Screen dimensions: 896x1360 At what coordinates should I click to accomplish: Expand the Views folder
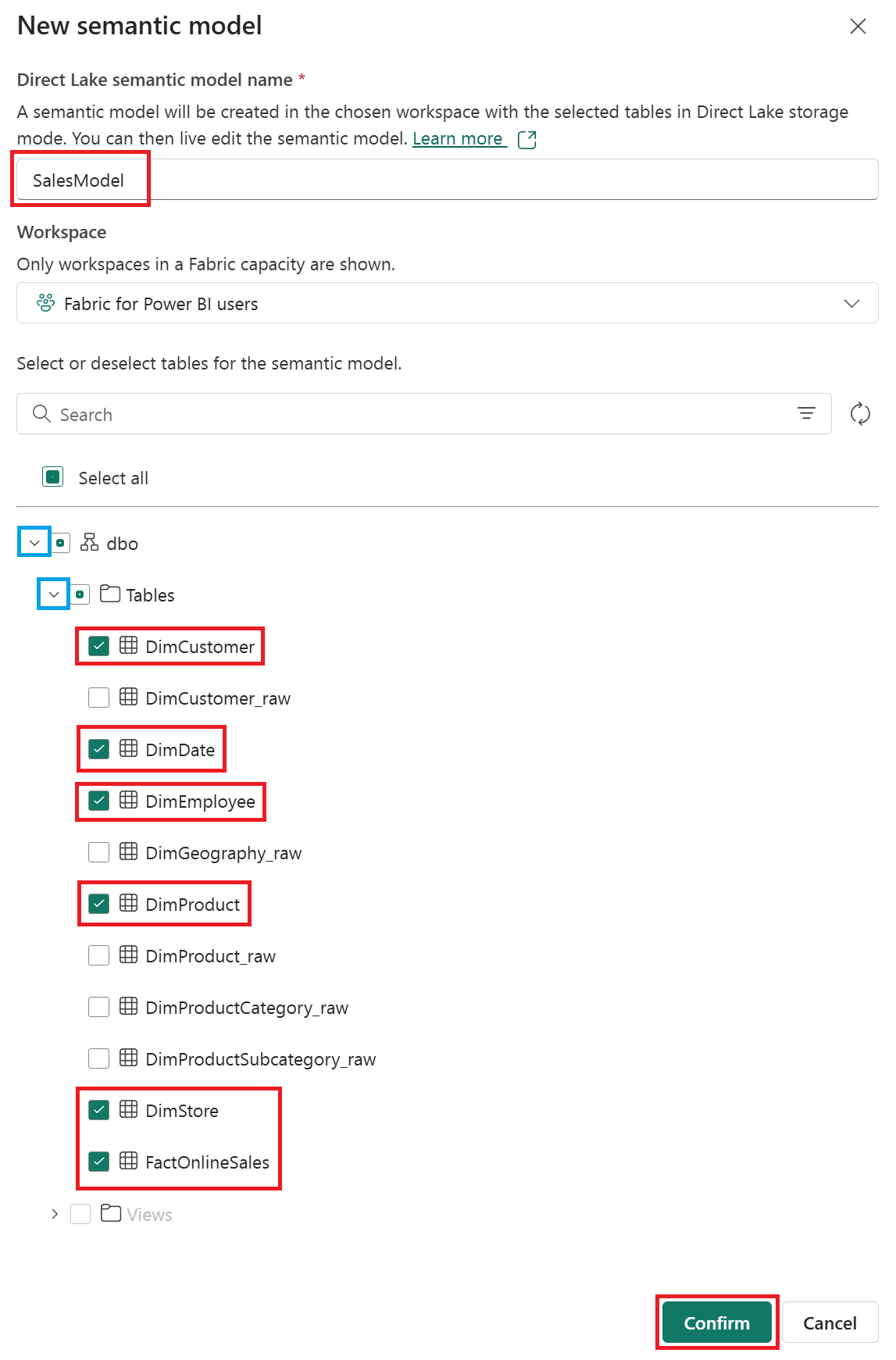click(x=54, y=1214)
